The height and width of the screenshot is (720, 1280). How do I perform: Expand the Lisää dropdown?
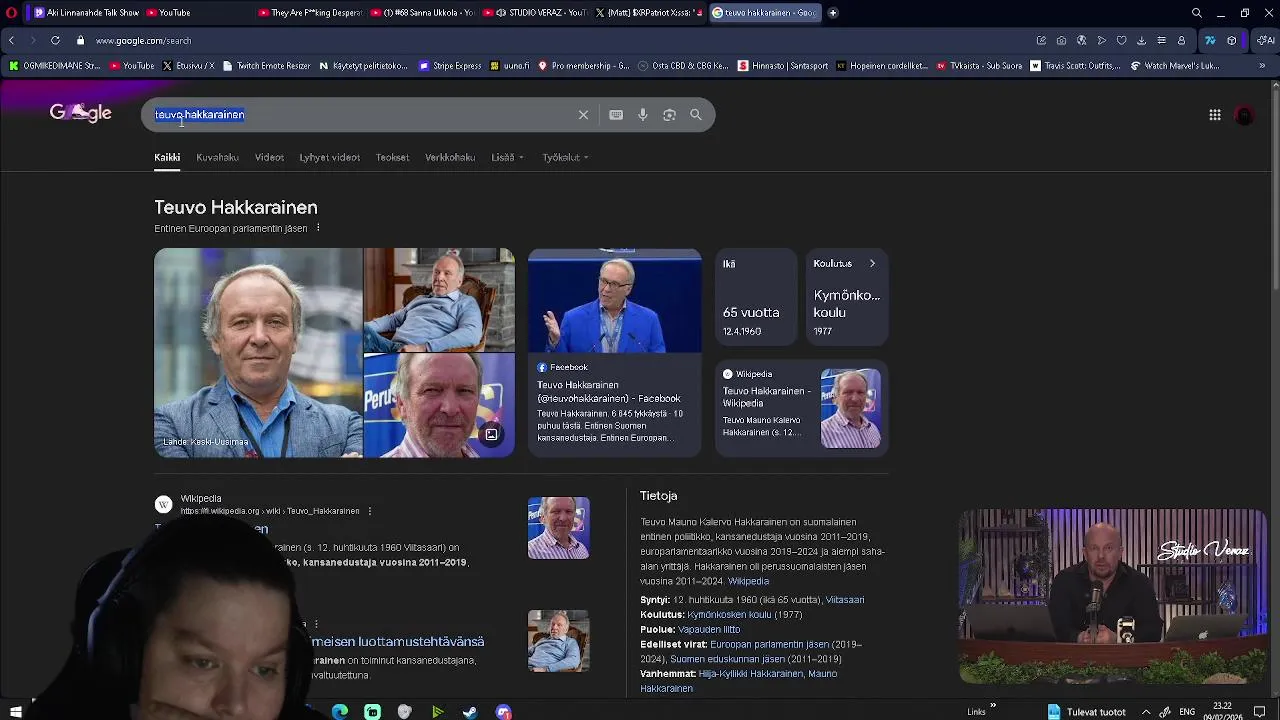[507, 157]
